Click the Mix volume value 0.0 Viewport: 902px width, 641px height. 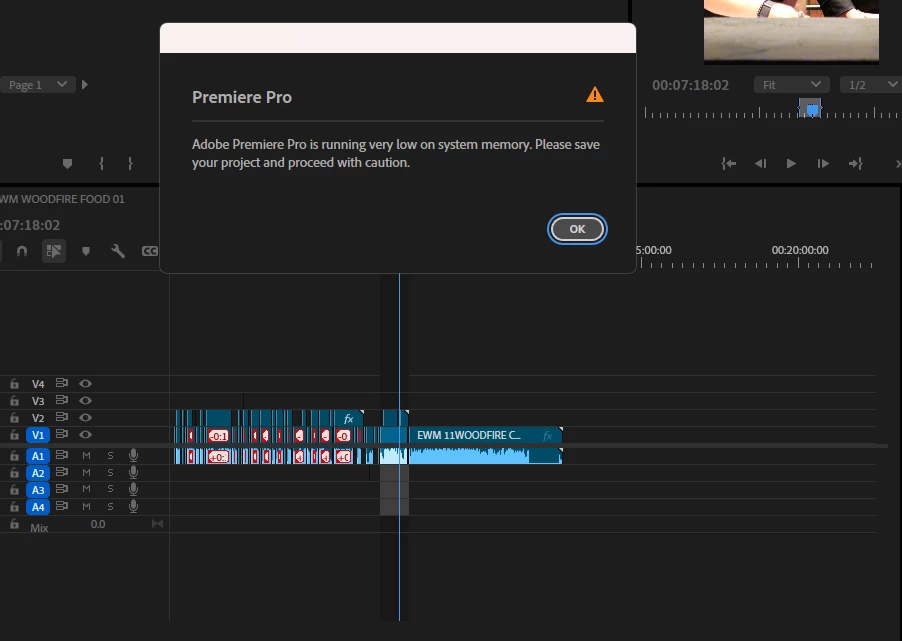pyautogui.click(x=98, y=524)
